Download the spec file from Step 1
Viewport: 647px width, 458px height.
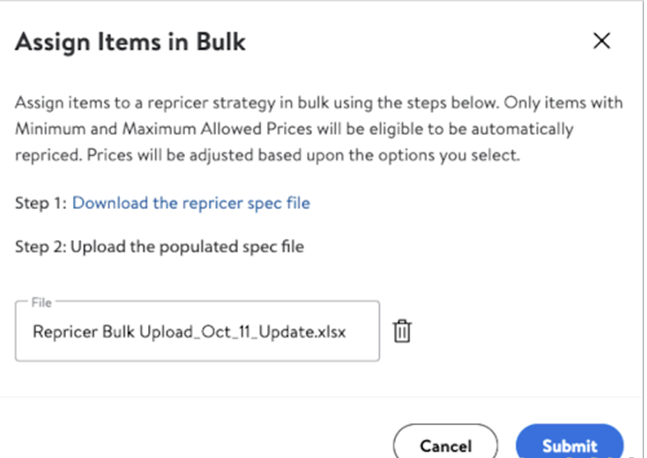click(x=191, y=203)
